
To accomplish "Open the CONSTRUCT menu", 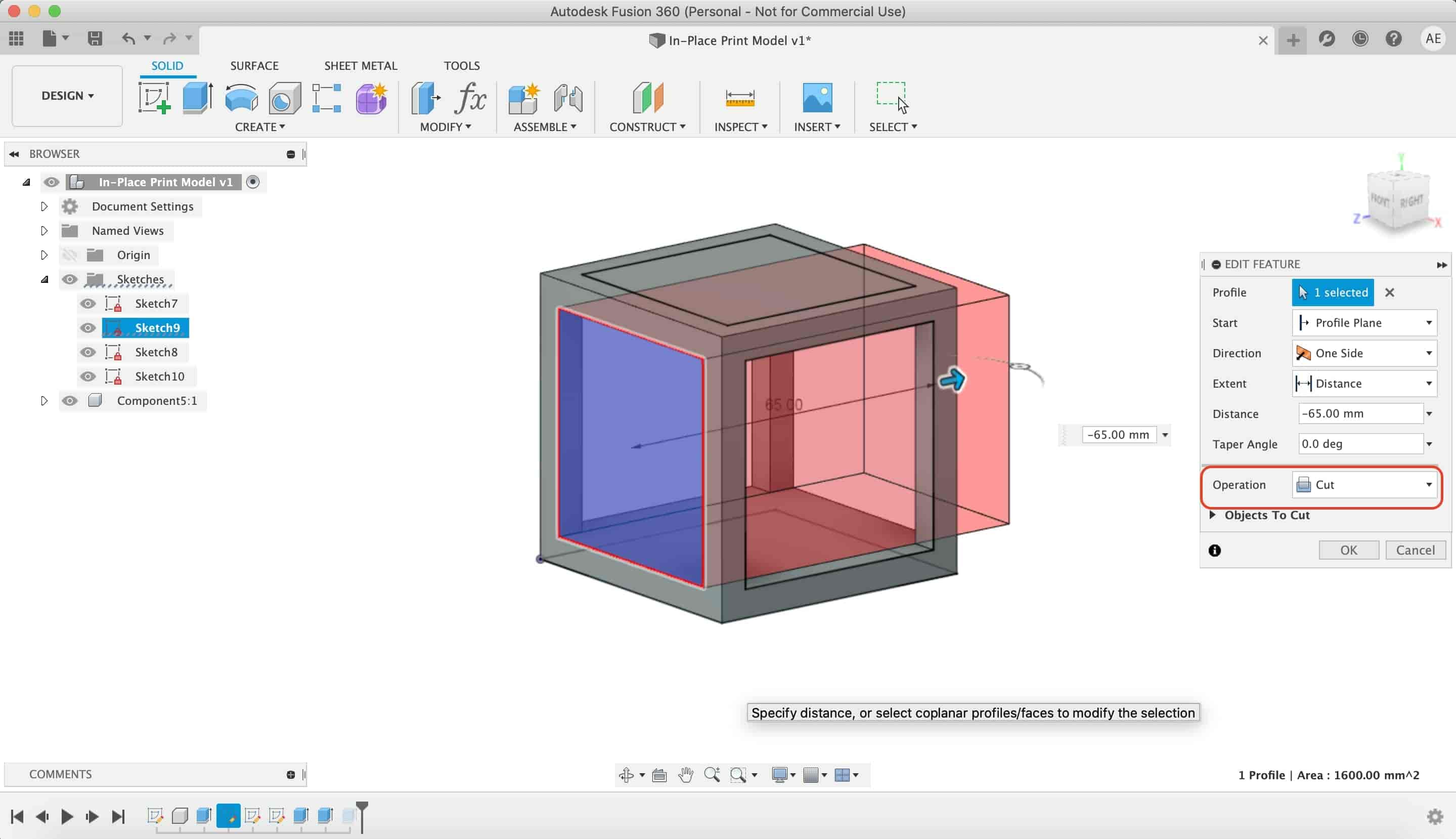I will (647, 127).
